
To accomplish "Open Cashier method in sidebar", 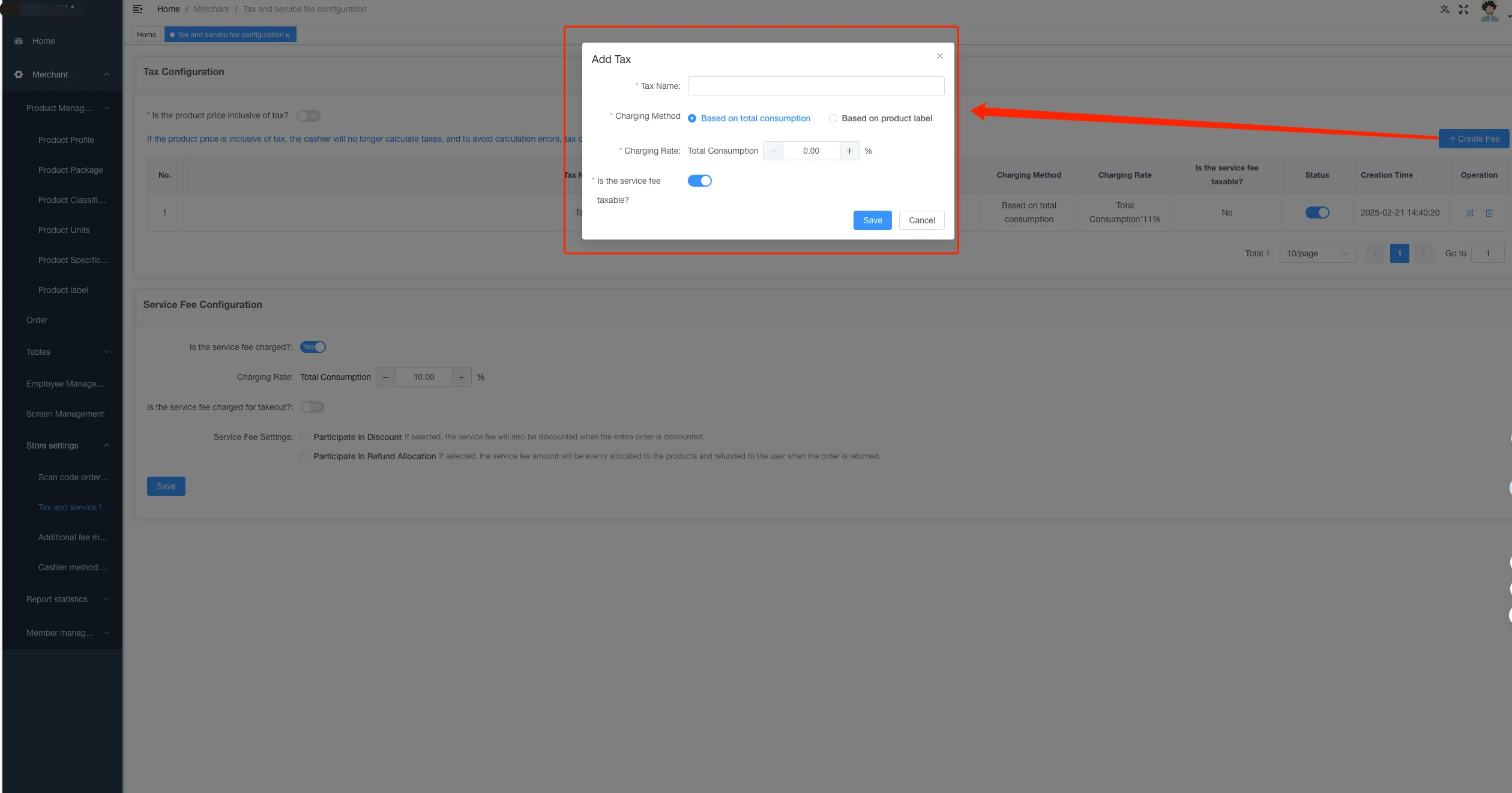I will (x=74, y=567).
